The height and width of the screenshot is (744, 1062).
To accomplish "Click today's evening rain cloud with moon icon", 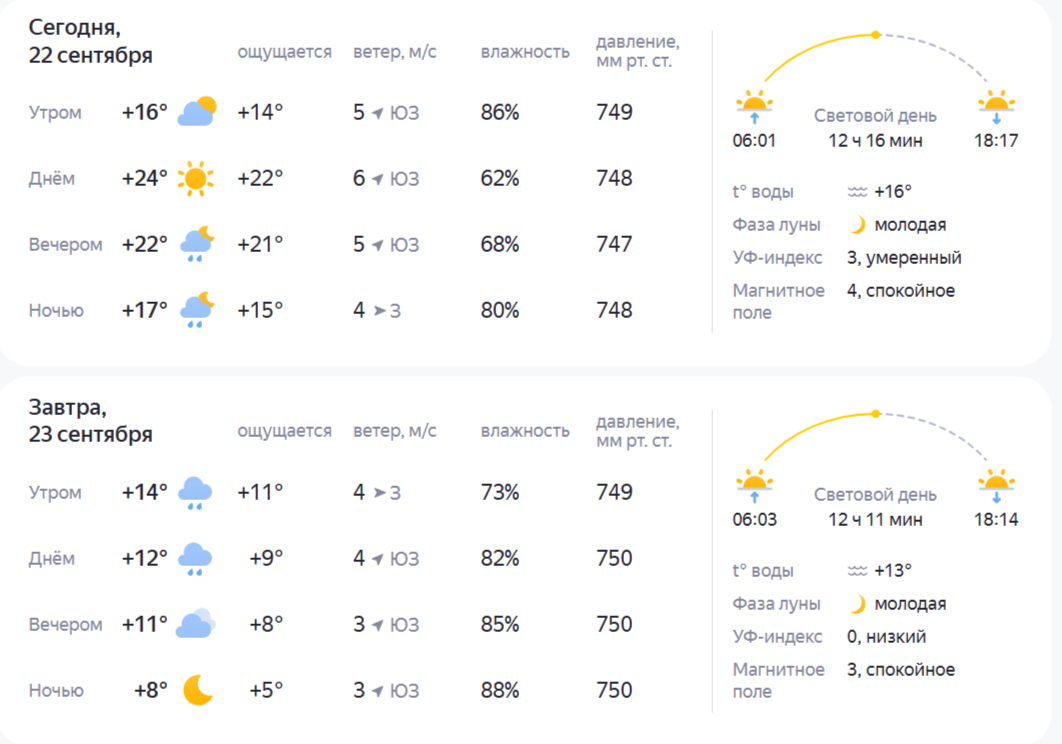I will click(x=197, y=245).
